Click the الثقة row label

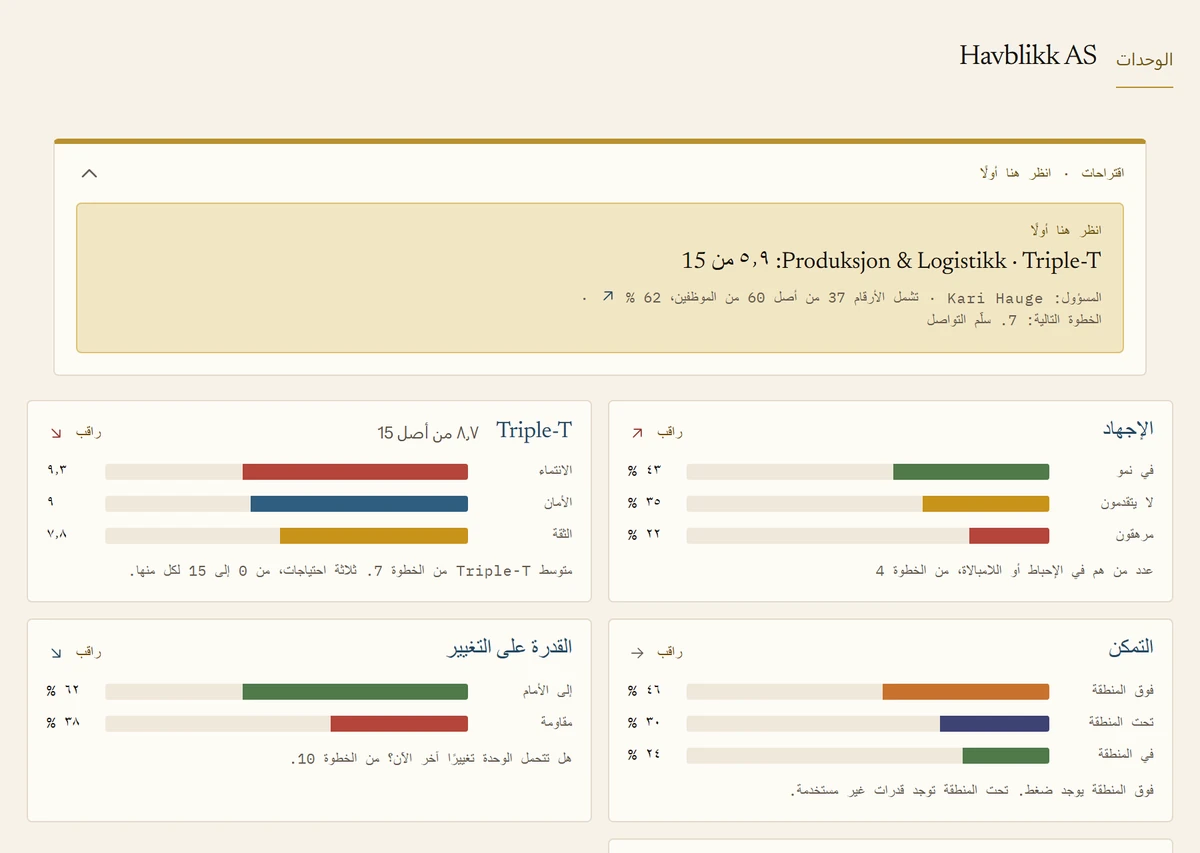coord(562,535)
